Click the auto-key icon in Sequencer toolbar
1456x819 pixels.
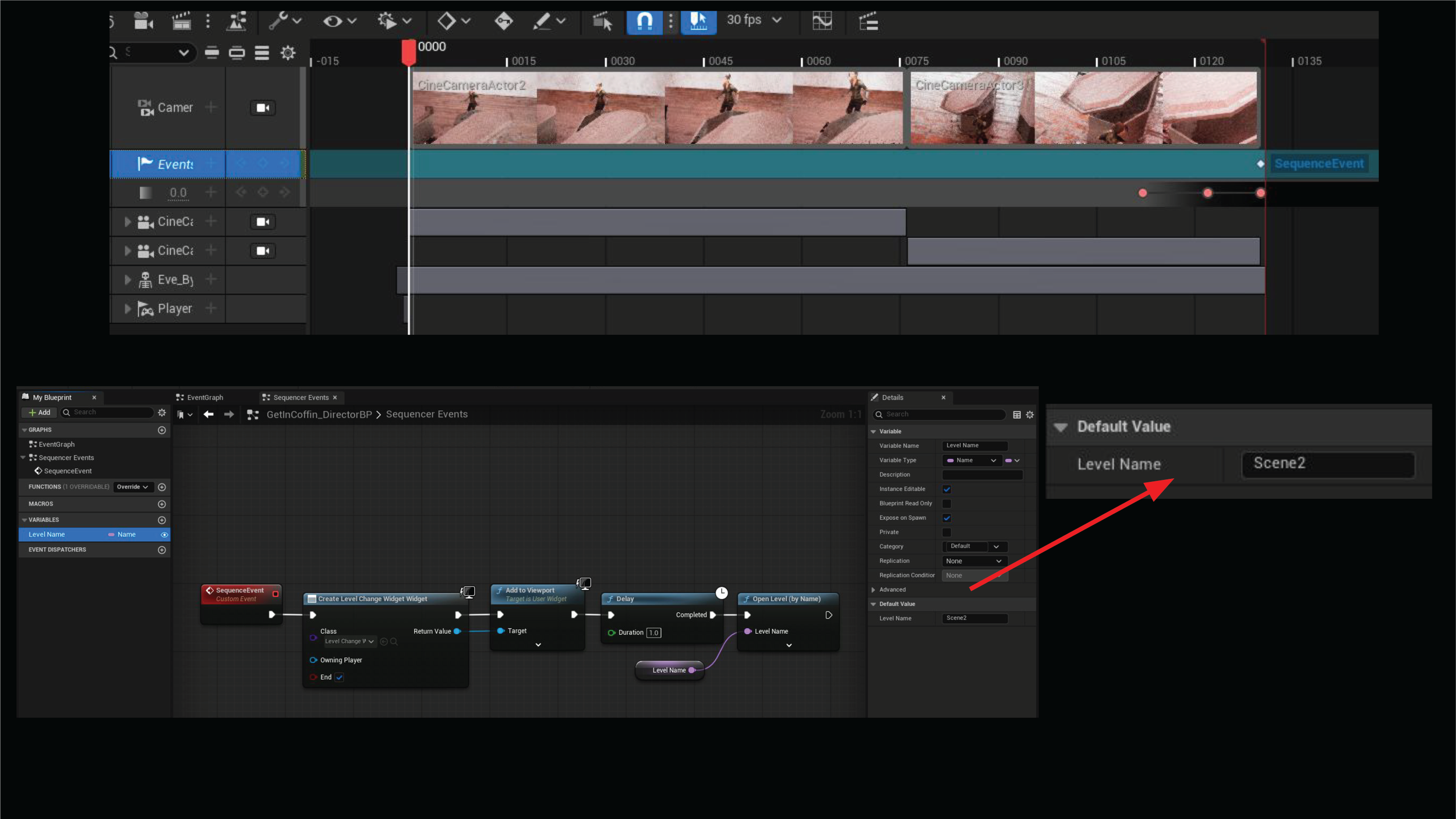(504, 22)
